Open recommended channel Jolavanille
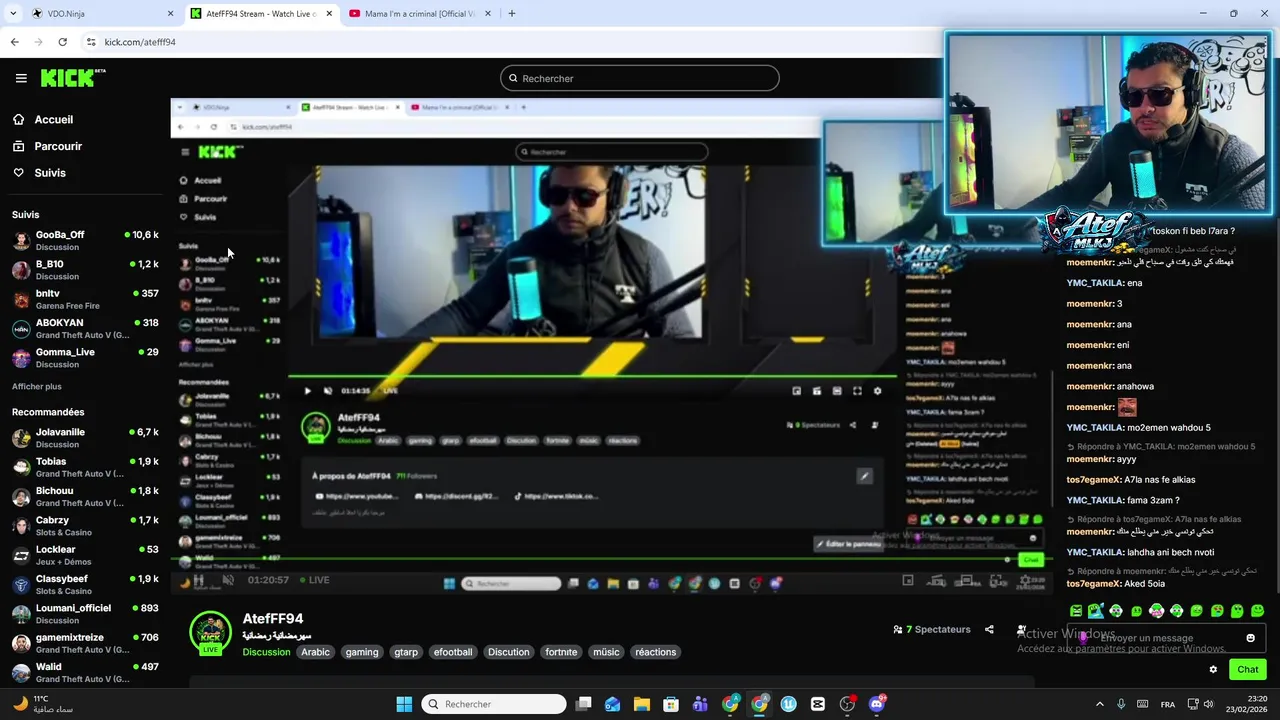1280x720 pixels. (x=85, y=438)
